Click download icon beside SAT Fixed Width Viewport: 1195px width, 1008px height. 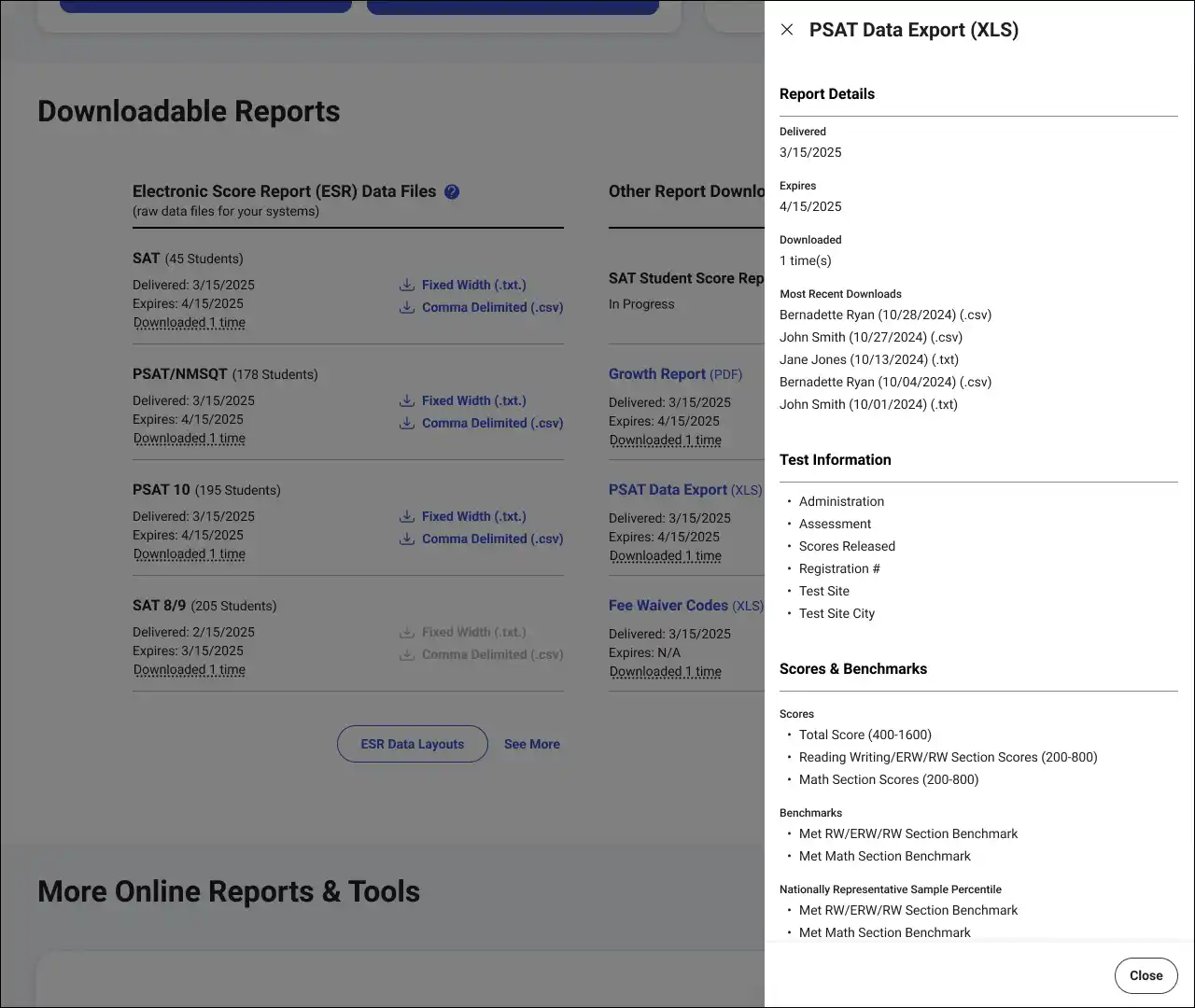click(x=407, y=285)
